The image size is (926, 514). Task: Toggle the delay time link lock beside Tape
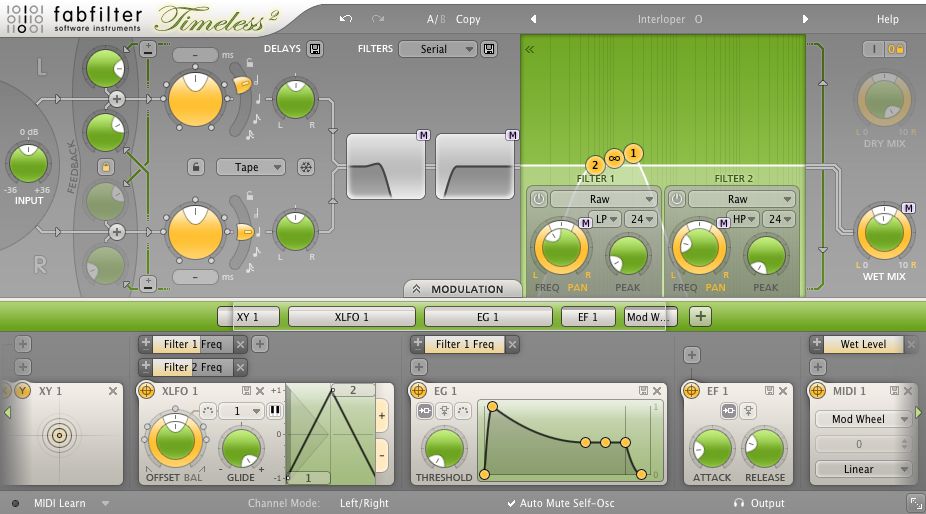pyautogui.click(x=196, y=167)
